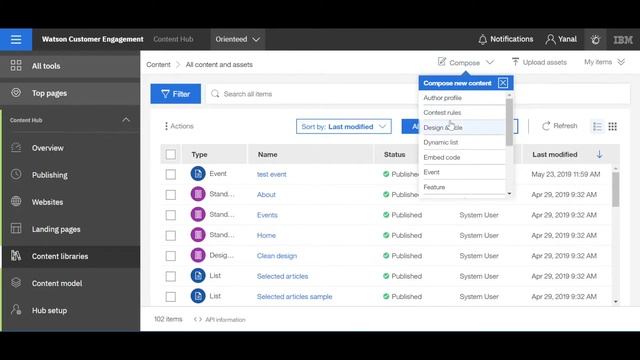
Task: Switch to list view icon
Action: pyautogui.click(x=597, y=127)
